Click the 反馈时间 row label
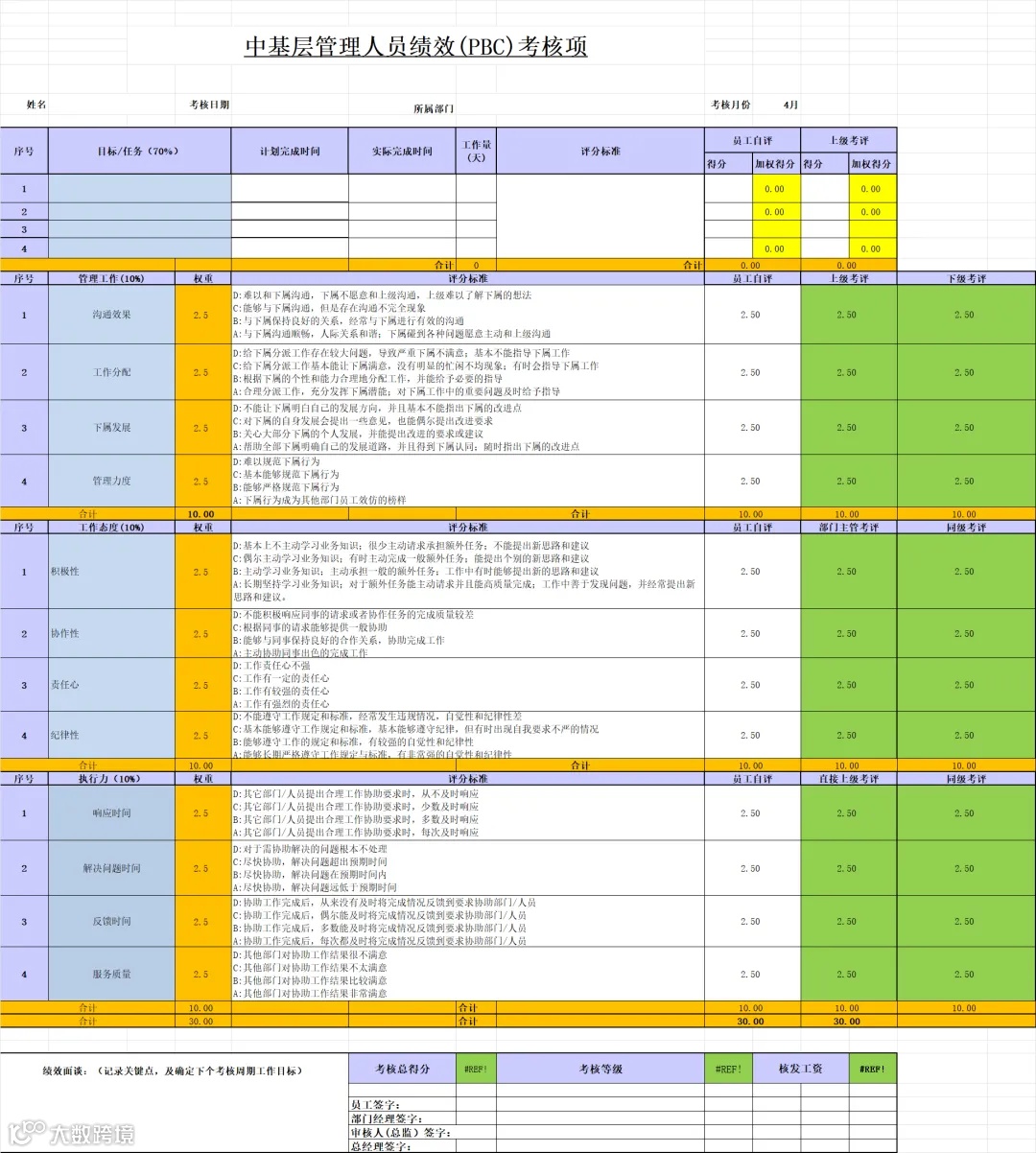 (111, 921)
